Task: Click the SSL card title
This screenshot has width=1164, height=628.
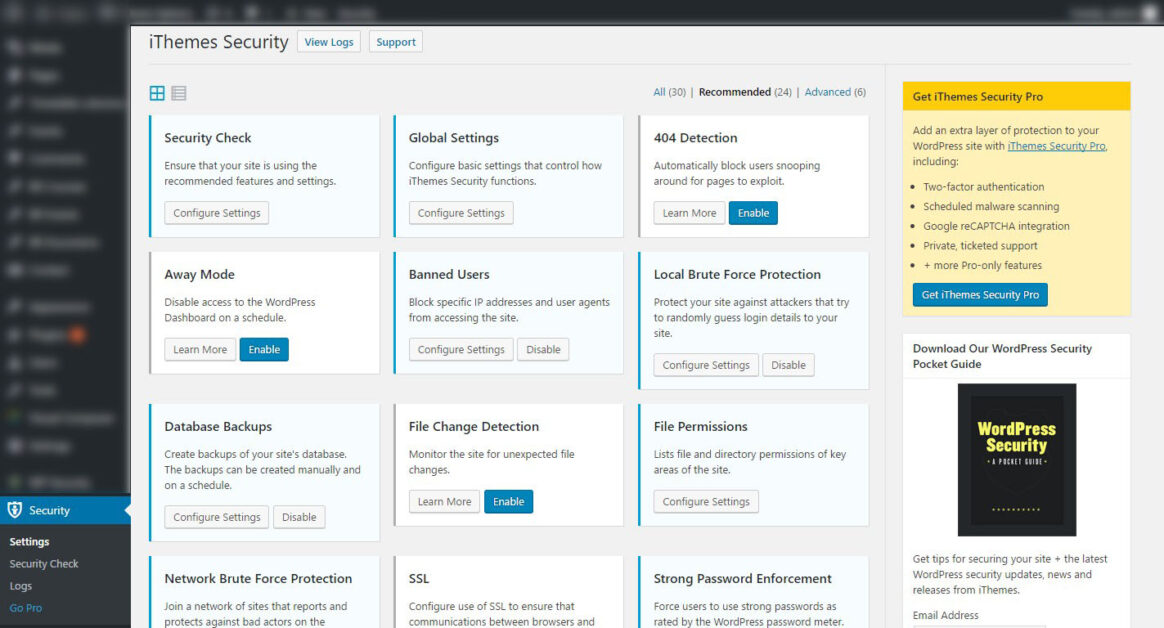Action: (x=419, y=579)
